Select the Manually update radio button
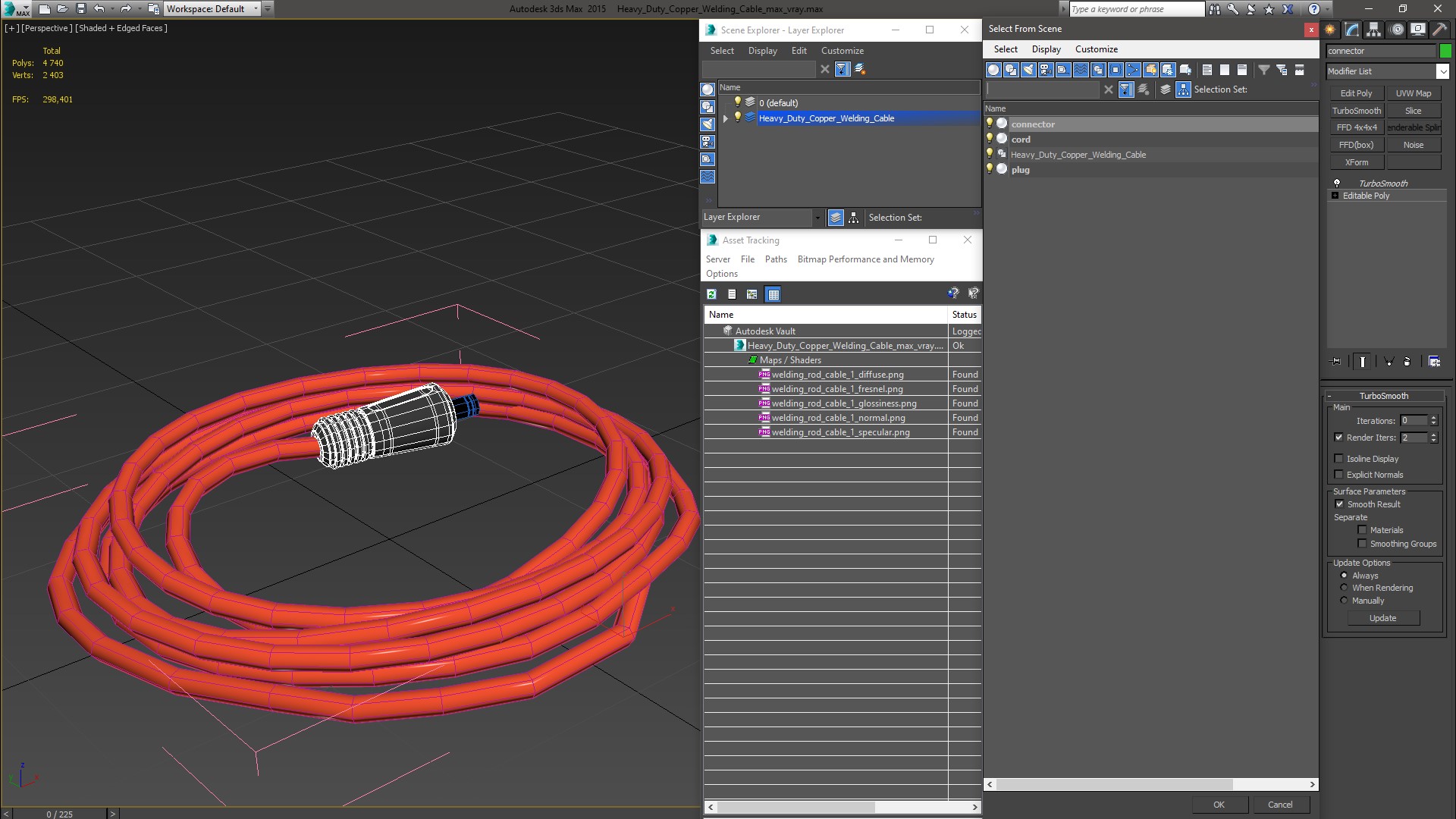This screenshot has width=1456, height=819. tap(1344, 601)
